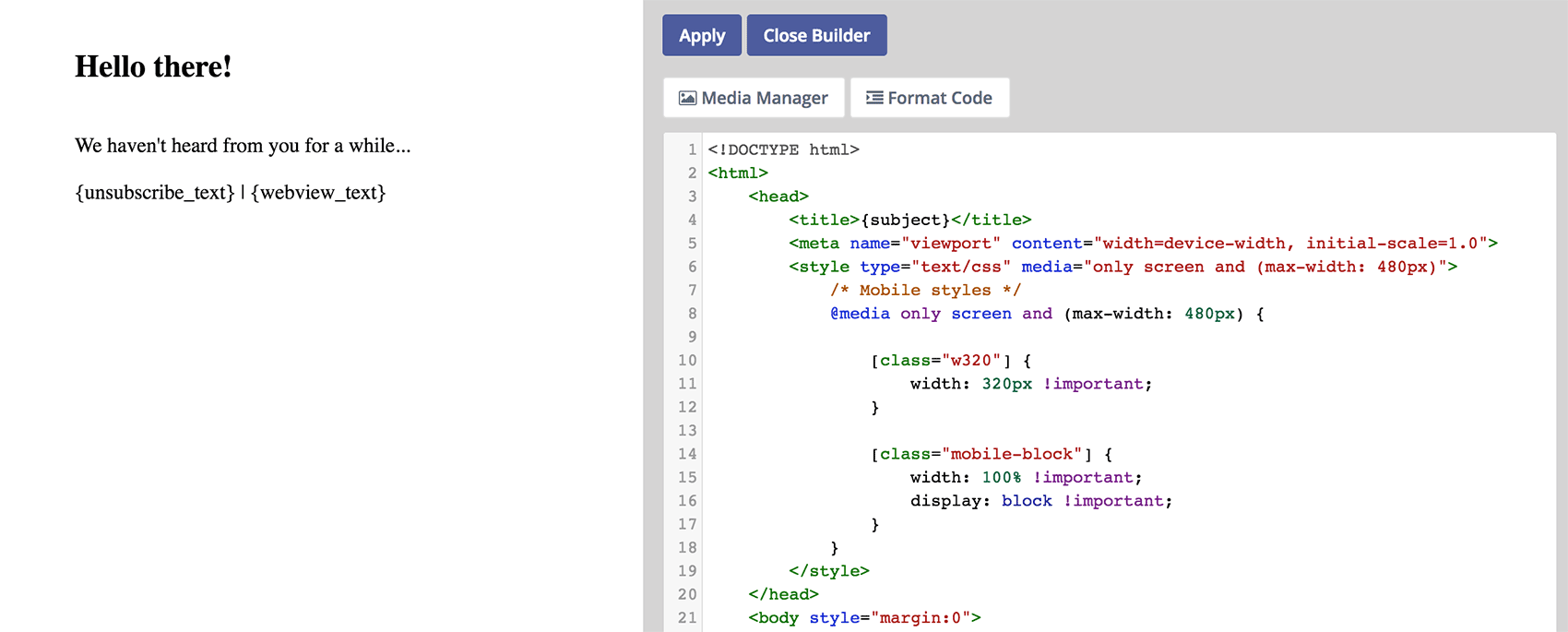Screen dimensions: 1568x632
Task: Click line number 1 in the gutter
Action: coord(692,149)
